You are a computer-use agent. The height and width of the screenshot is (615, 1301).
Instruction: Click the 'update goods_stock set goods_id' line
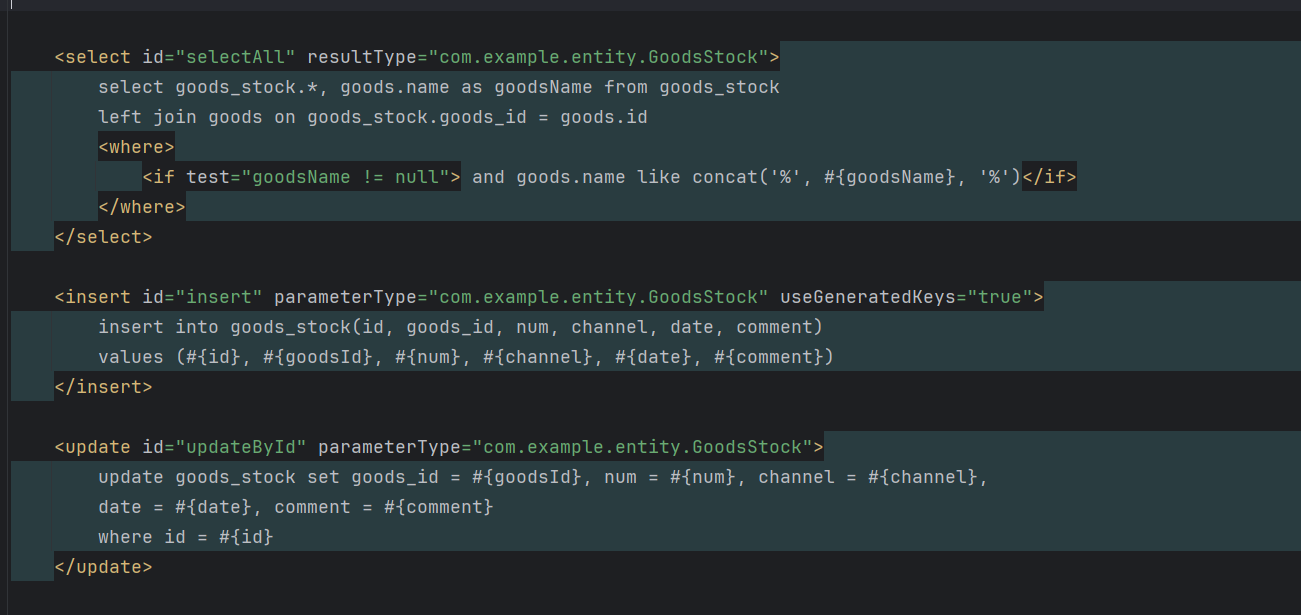point(543,477)
